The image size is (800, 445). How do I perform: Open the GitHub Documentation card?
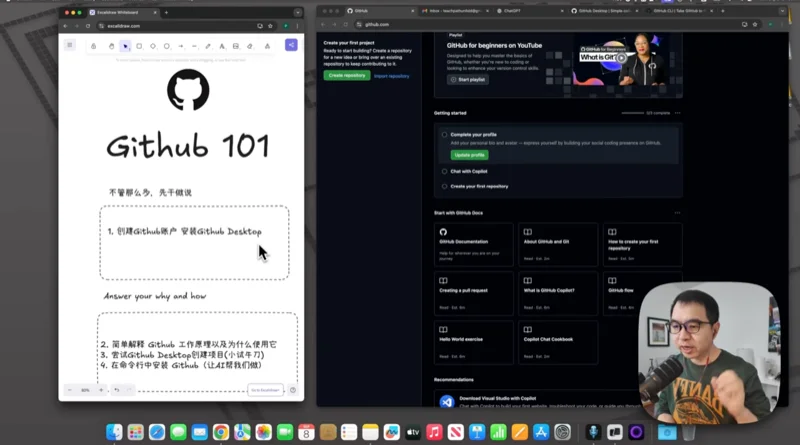pyautogui.click(x=473, y=244)
